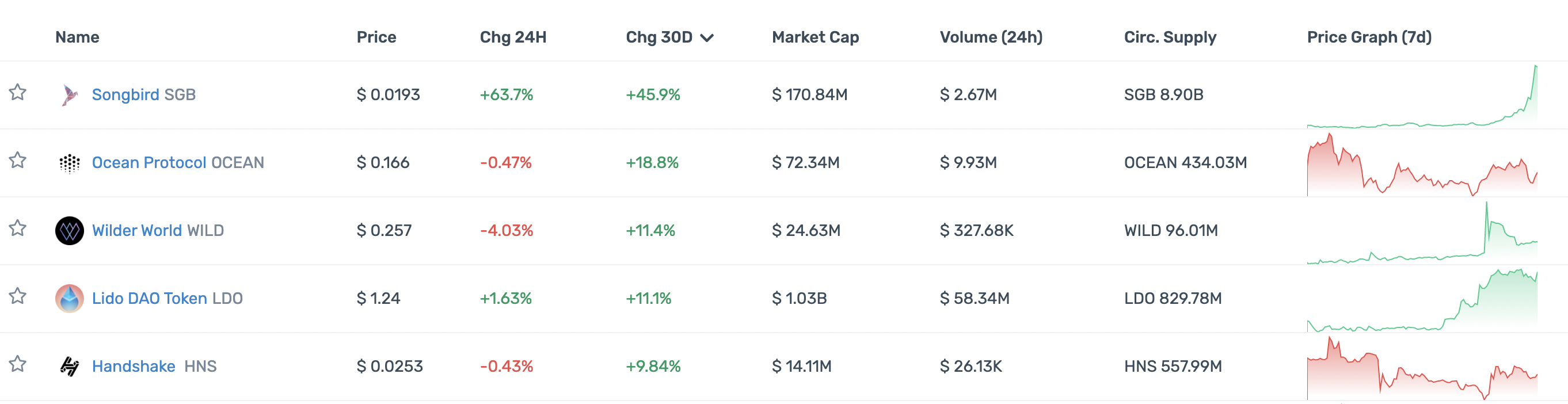View Songbird 7-day price graph

point(1421,97)
